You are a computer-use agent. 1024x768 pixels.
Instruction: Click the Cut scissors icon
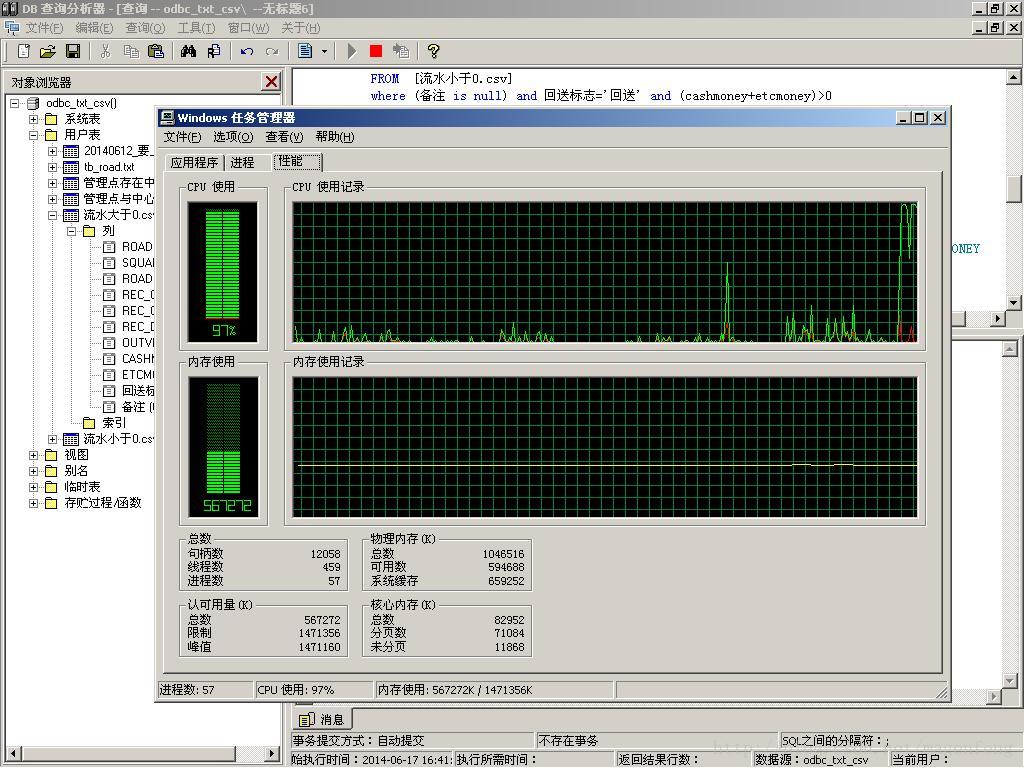[105, 51]
